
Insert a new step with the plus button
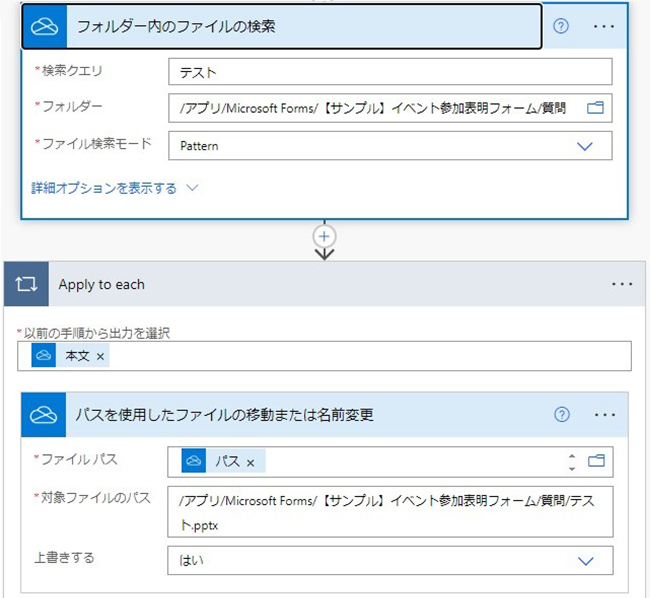324,237
